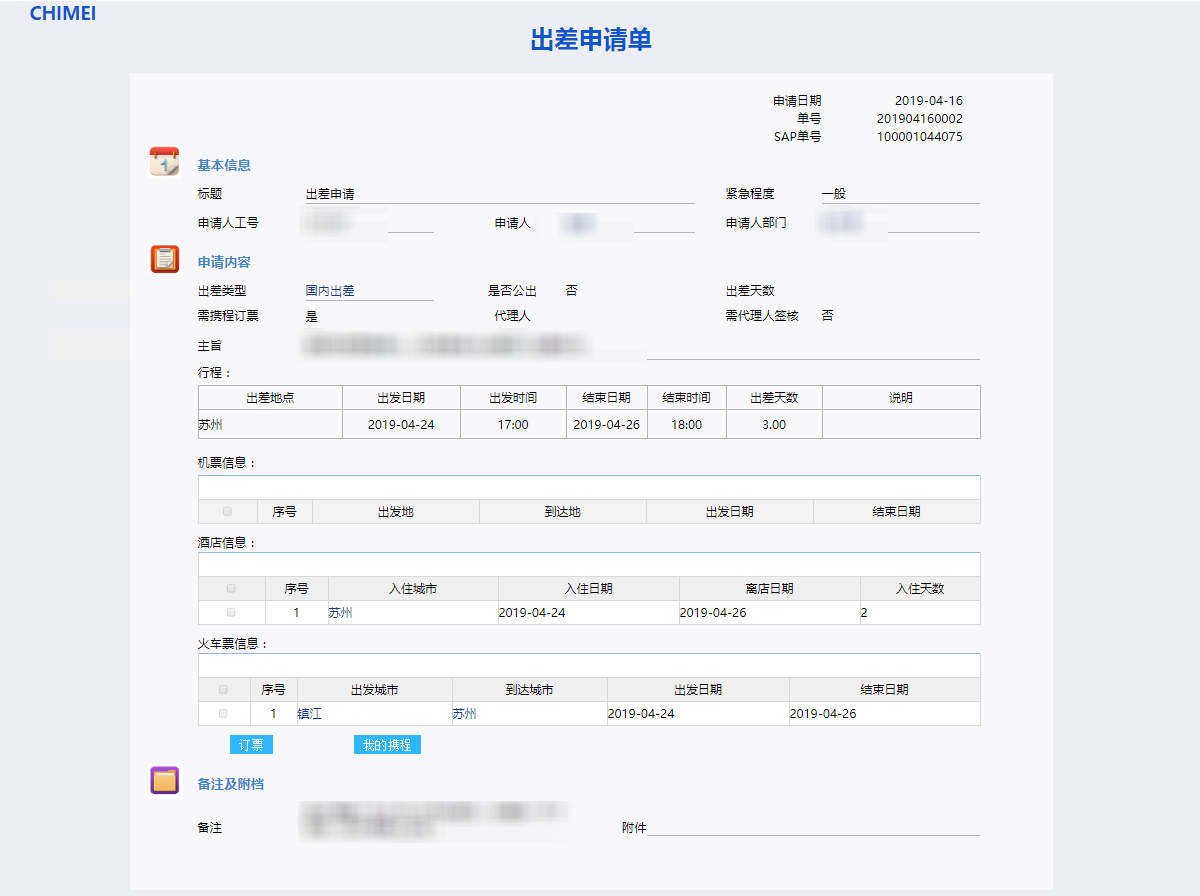Click 到达城市 苏州 in the train table

[530, 713]
